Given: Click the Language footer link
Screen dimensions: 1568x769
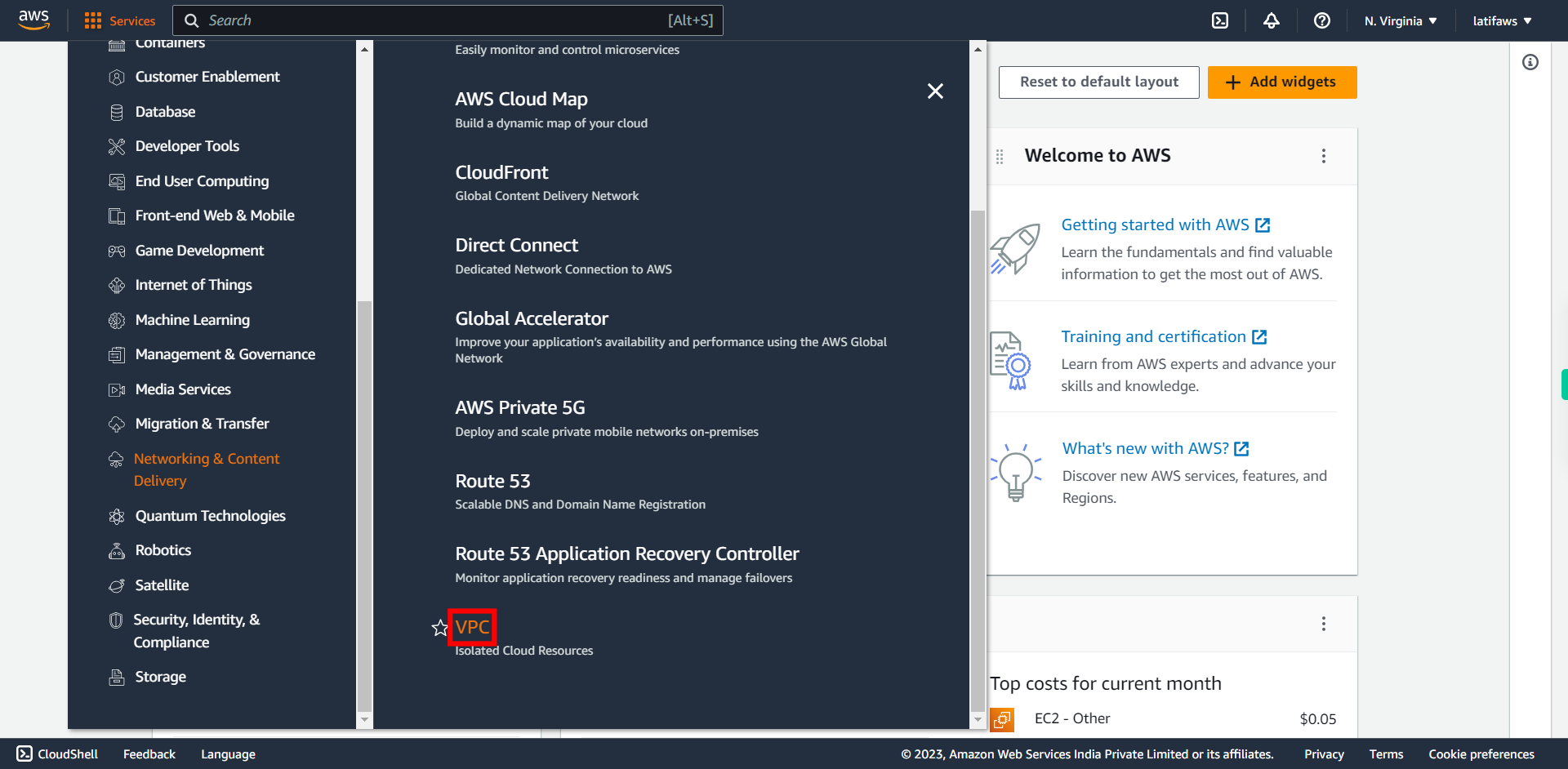Looking at the screenshot, I should [x=228, y=754].
